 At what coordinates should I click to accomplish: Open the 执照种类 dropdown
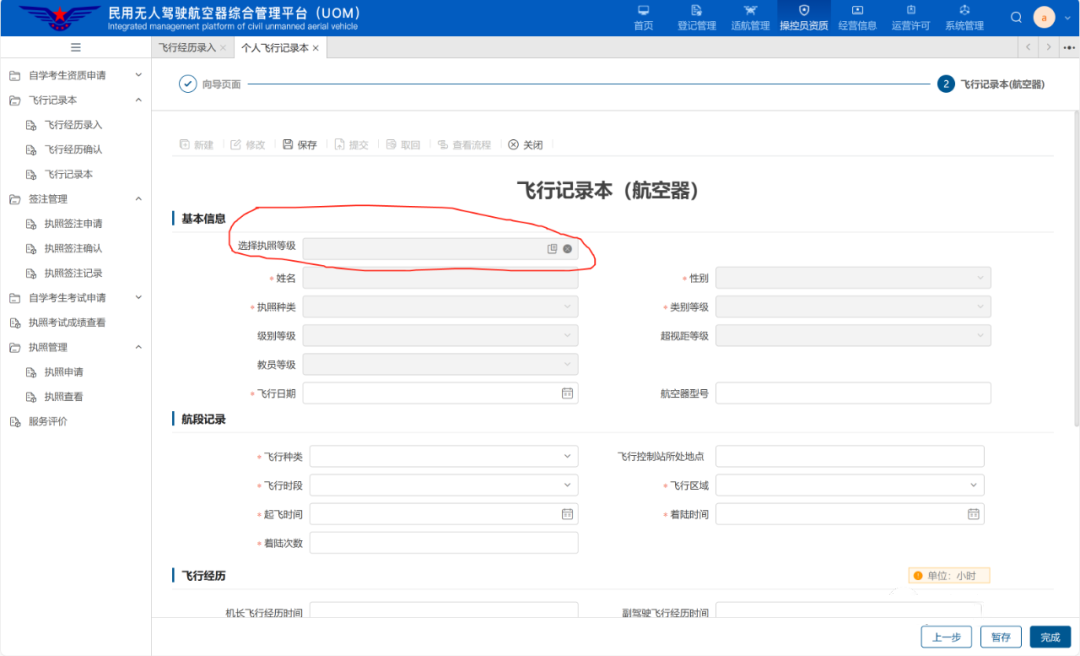tap(440, 307)
